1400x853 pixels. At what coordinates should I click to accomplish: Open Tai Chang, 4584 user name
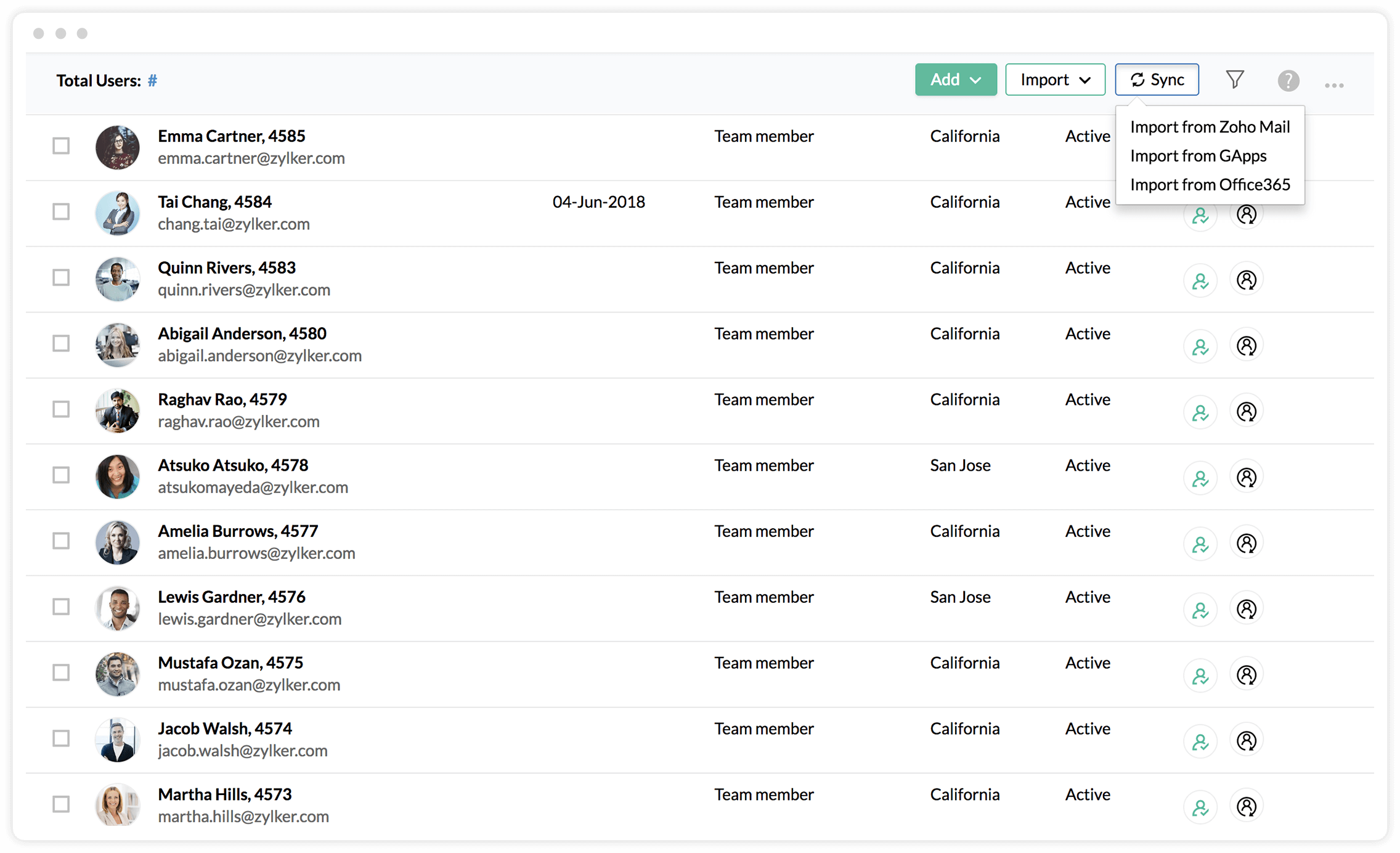pos(214,202)
